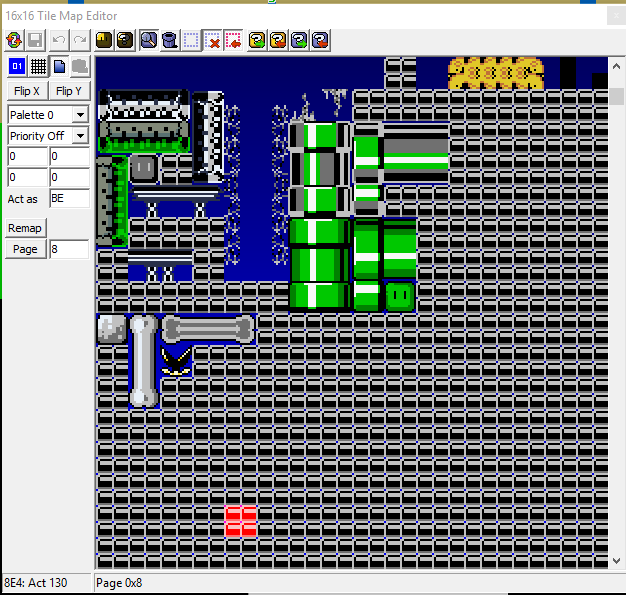
Task: Click the bottom-right 8x8 tile number field
Action: [x=69, y=177]
